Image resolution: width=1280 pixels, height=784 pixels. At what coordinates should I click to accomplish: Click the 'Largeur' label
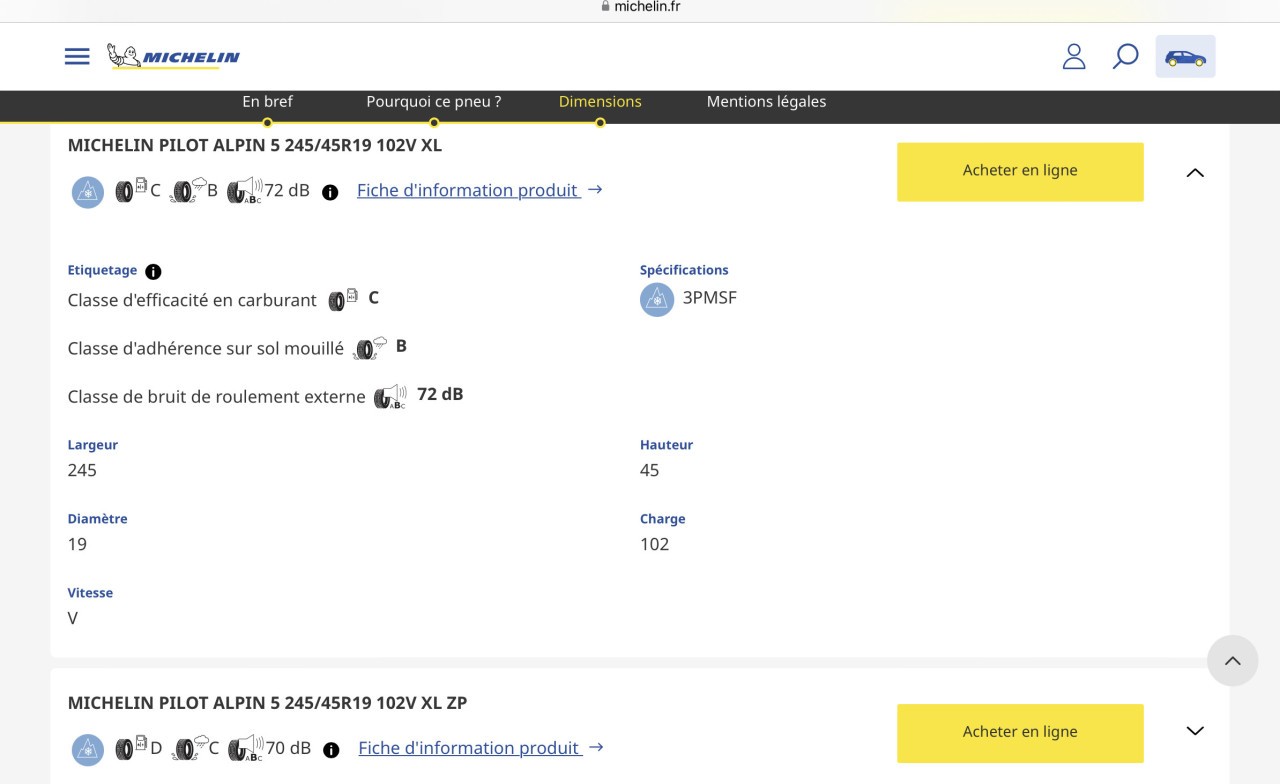(x=93, y=445)
